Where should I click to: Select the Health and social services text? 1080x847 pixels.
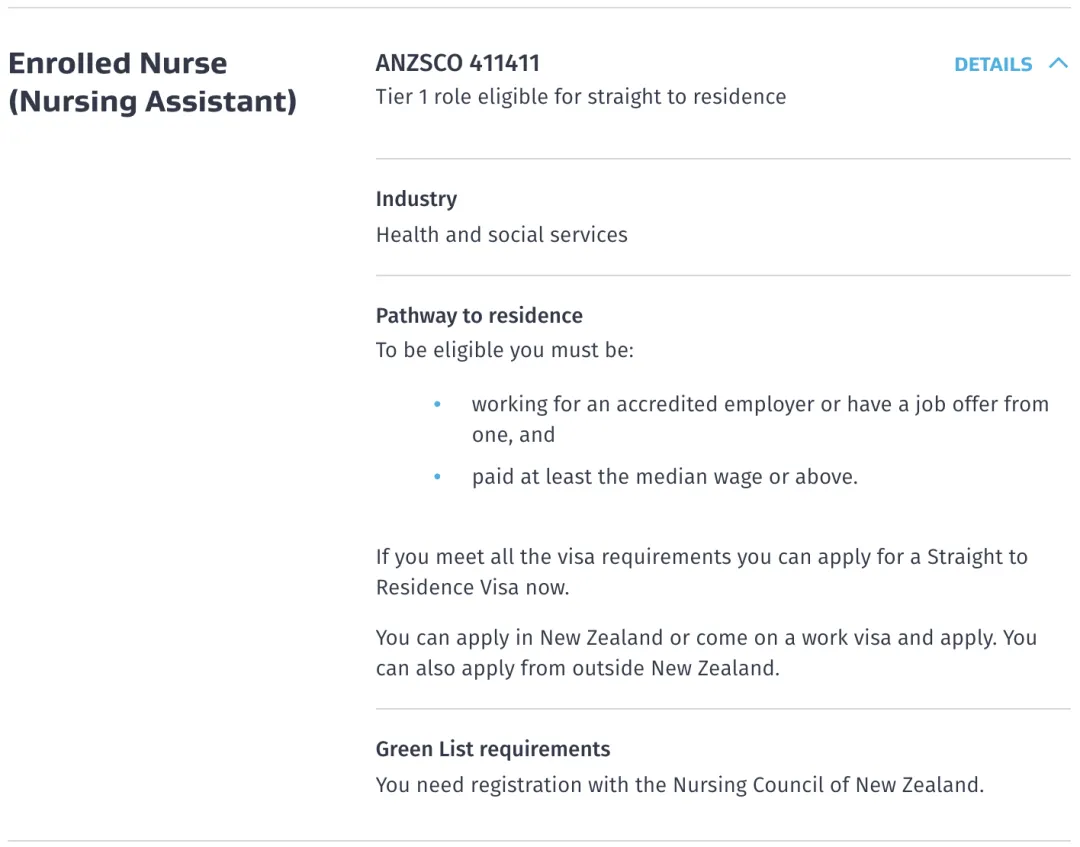tap(502, 235)
